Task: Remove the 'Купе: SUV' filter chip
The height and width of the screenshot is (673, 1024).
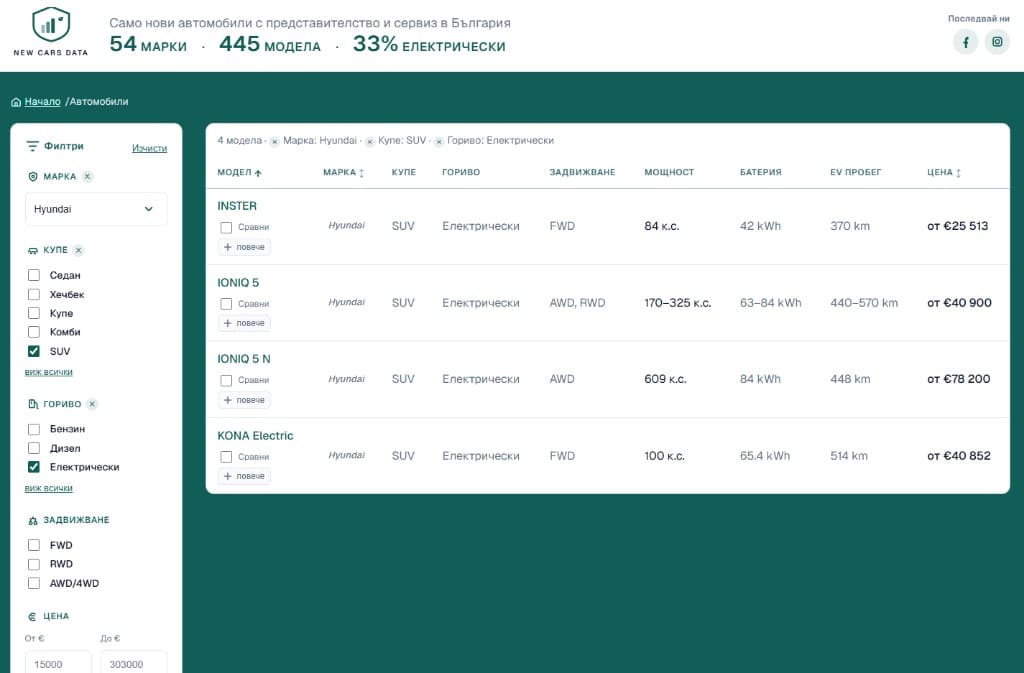Action: click(x=370, y=142)
